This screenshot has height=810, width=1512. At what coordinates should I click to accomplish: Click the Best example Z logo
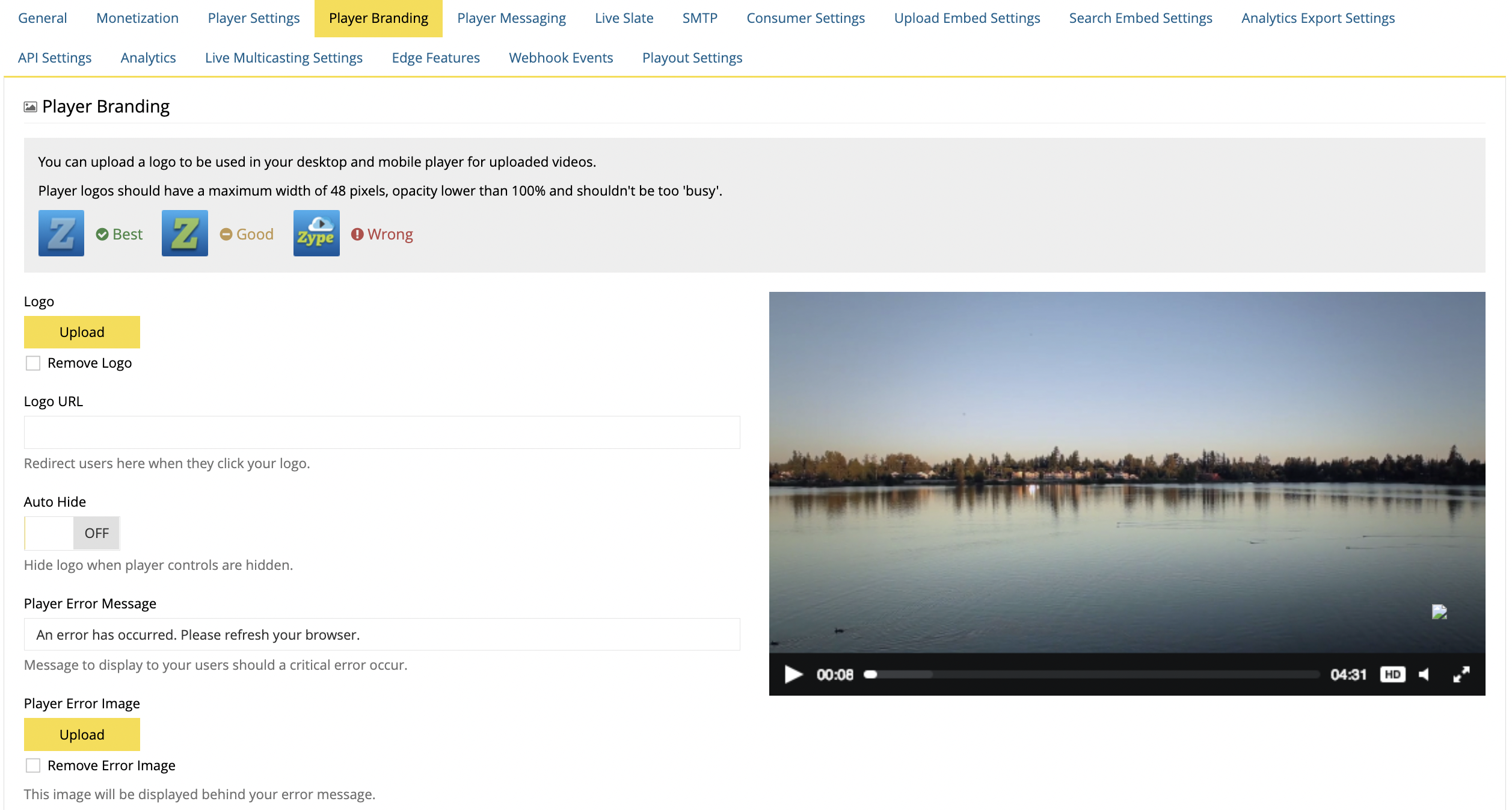[x=61, y=233]
